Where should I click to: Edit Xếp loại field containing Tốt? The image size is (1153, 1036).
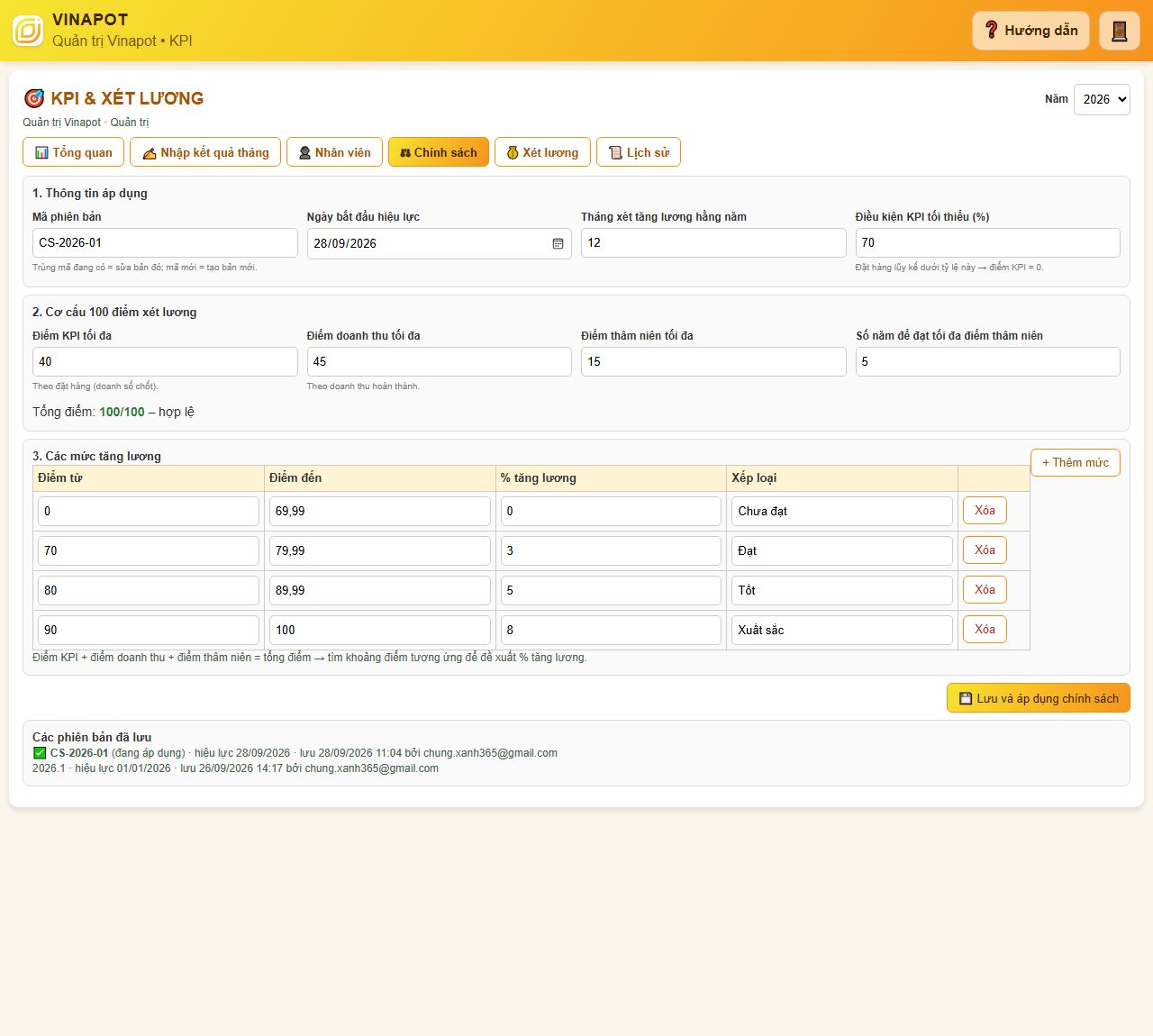pyautogui.click(x=842, y=590)
